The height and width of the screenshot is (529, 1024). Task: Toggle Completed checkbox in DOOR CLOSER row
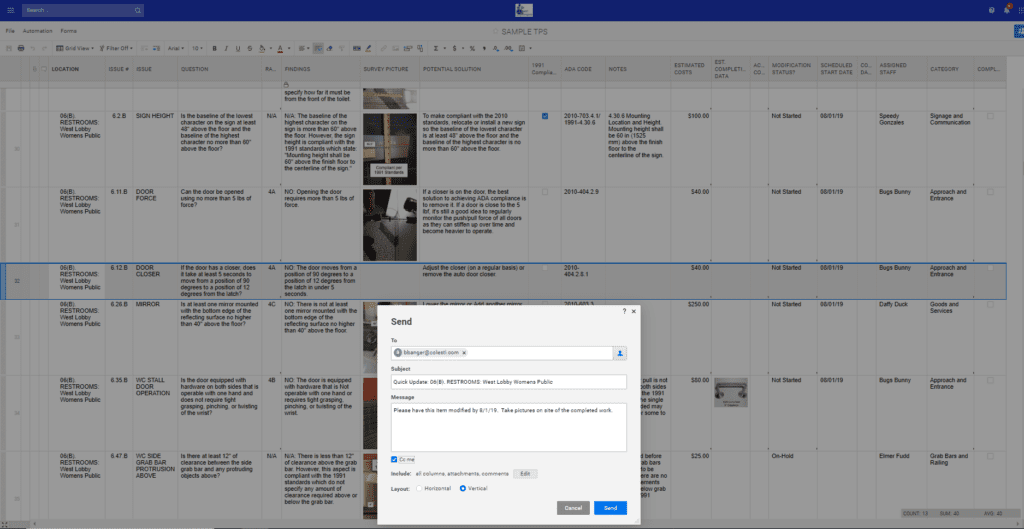click(991, 268)
